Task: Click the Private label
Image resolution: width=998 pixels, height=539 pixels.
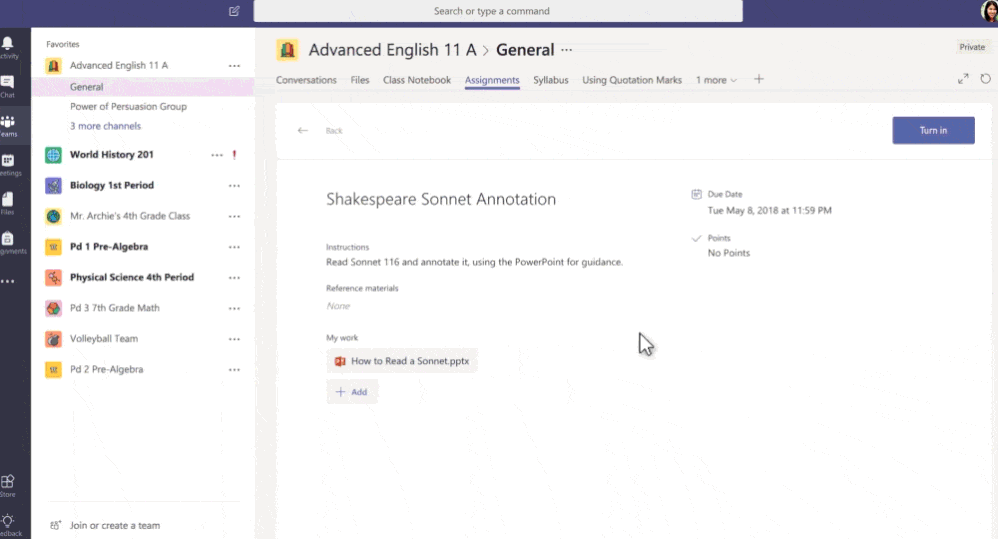Action: point(972,47)
